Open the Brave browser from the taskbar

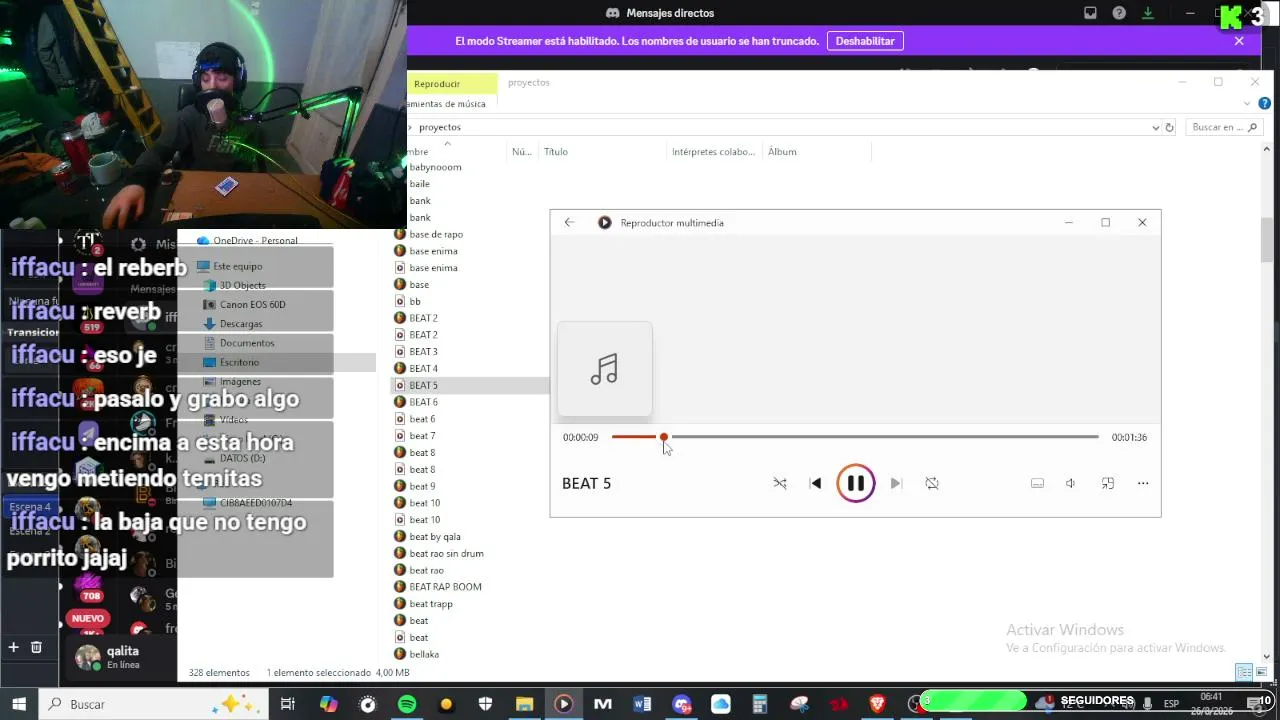tap(877, 704)
